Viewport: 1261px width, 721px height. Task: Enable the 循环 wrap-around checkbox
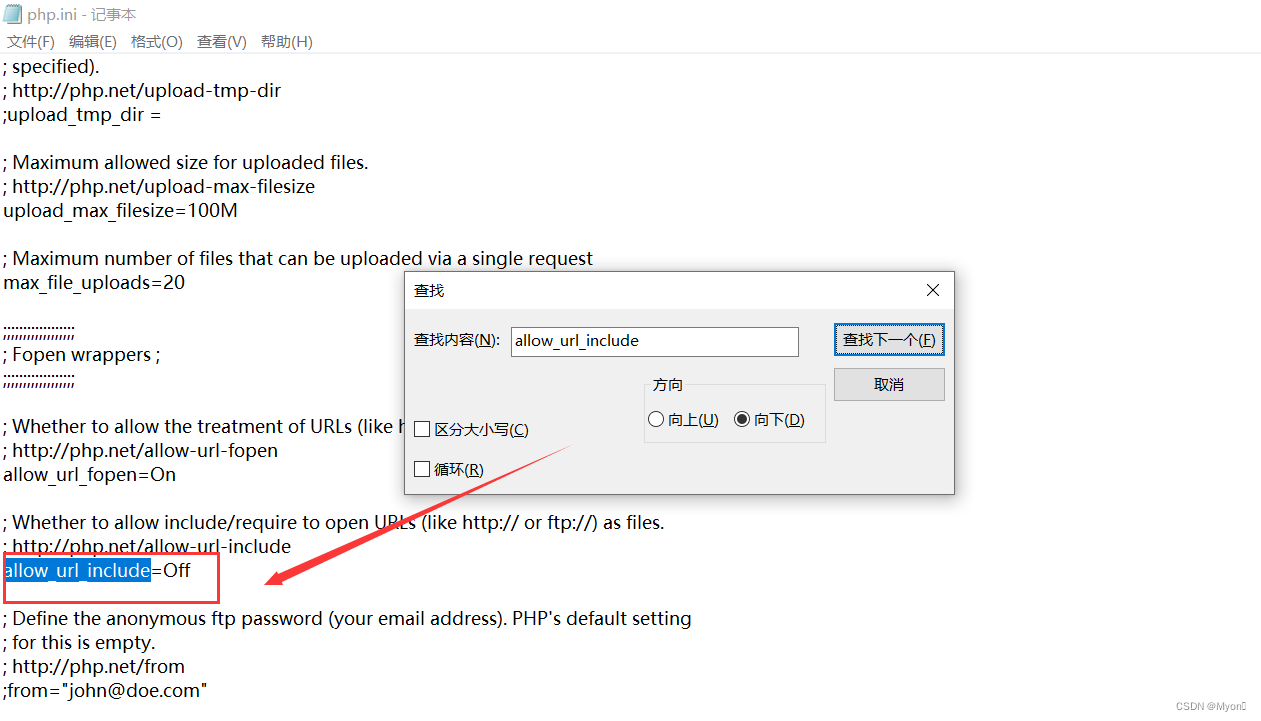click(422, 468)
